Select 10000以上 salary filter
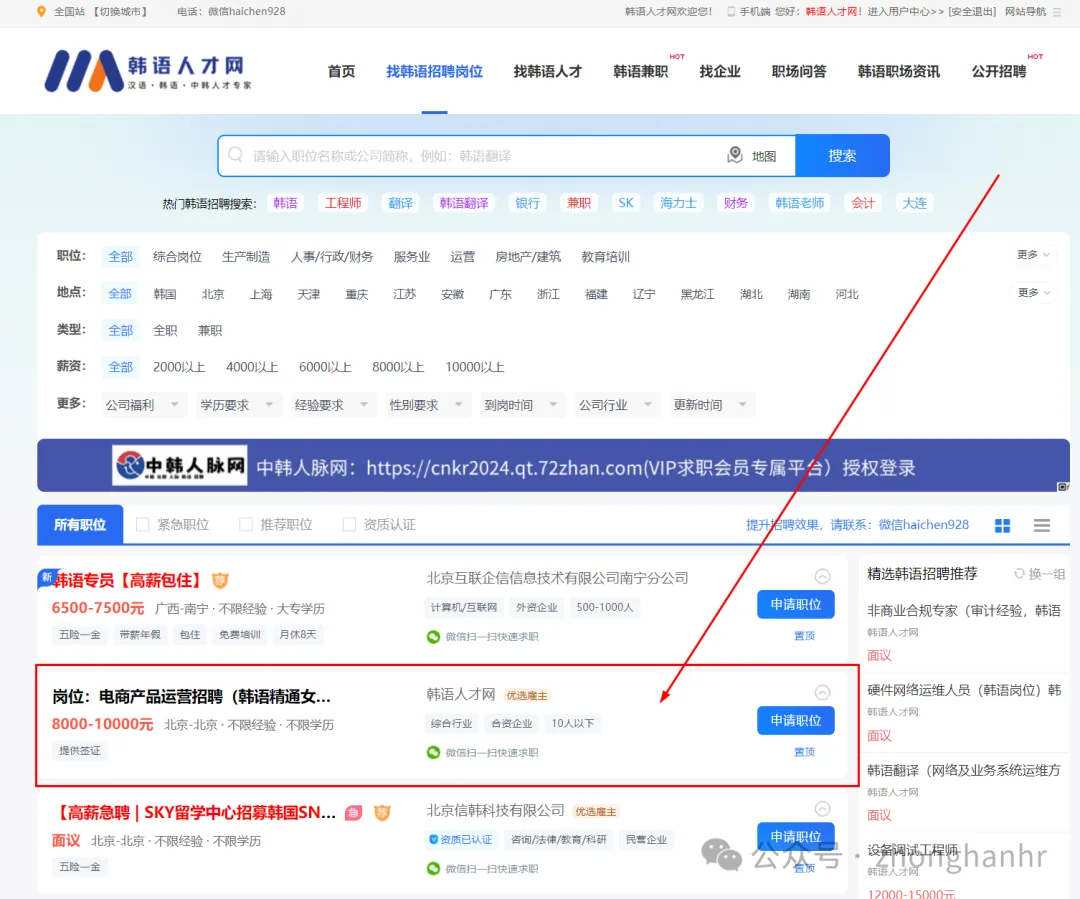Viewport: 1080px width, 899px height. 475,367
